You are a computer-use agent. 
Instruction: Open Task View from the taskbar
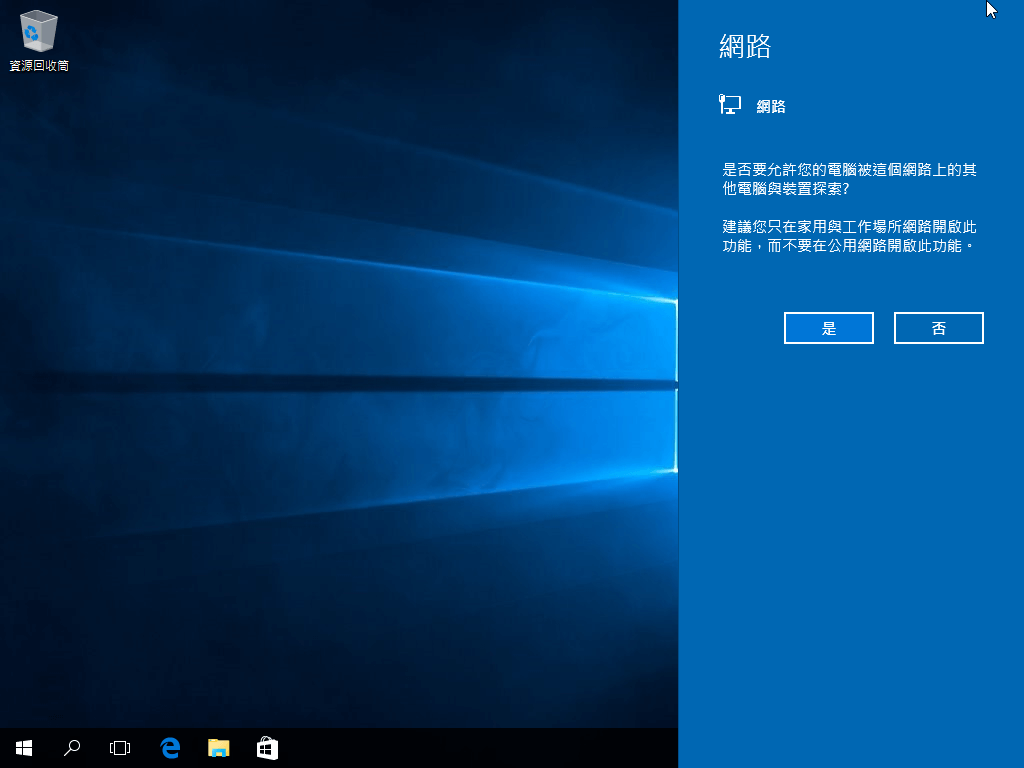click(120, 747)
